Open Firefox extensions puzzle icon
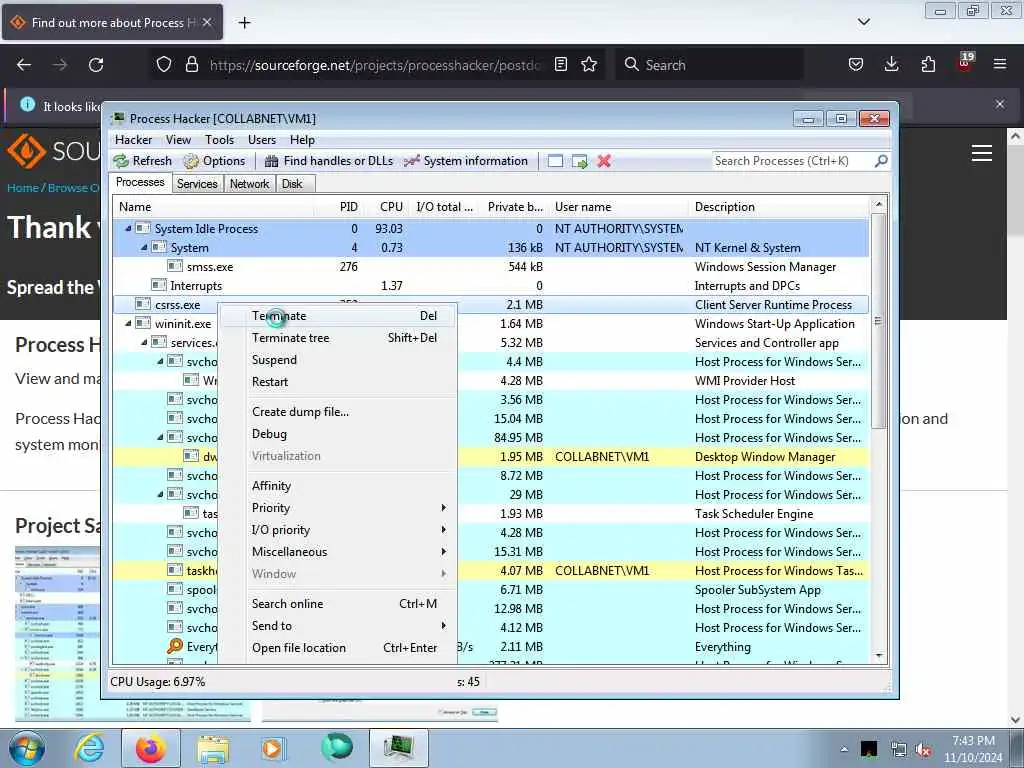The height and width of the screenshot is (768, 1024). (928, 65)
